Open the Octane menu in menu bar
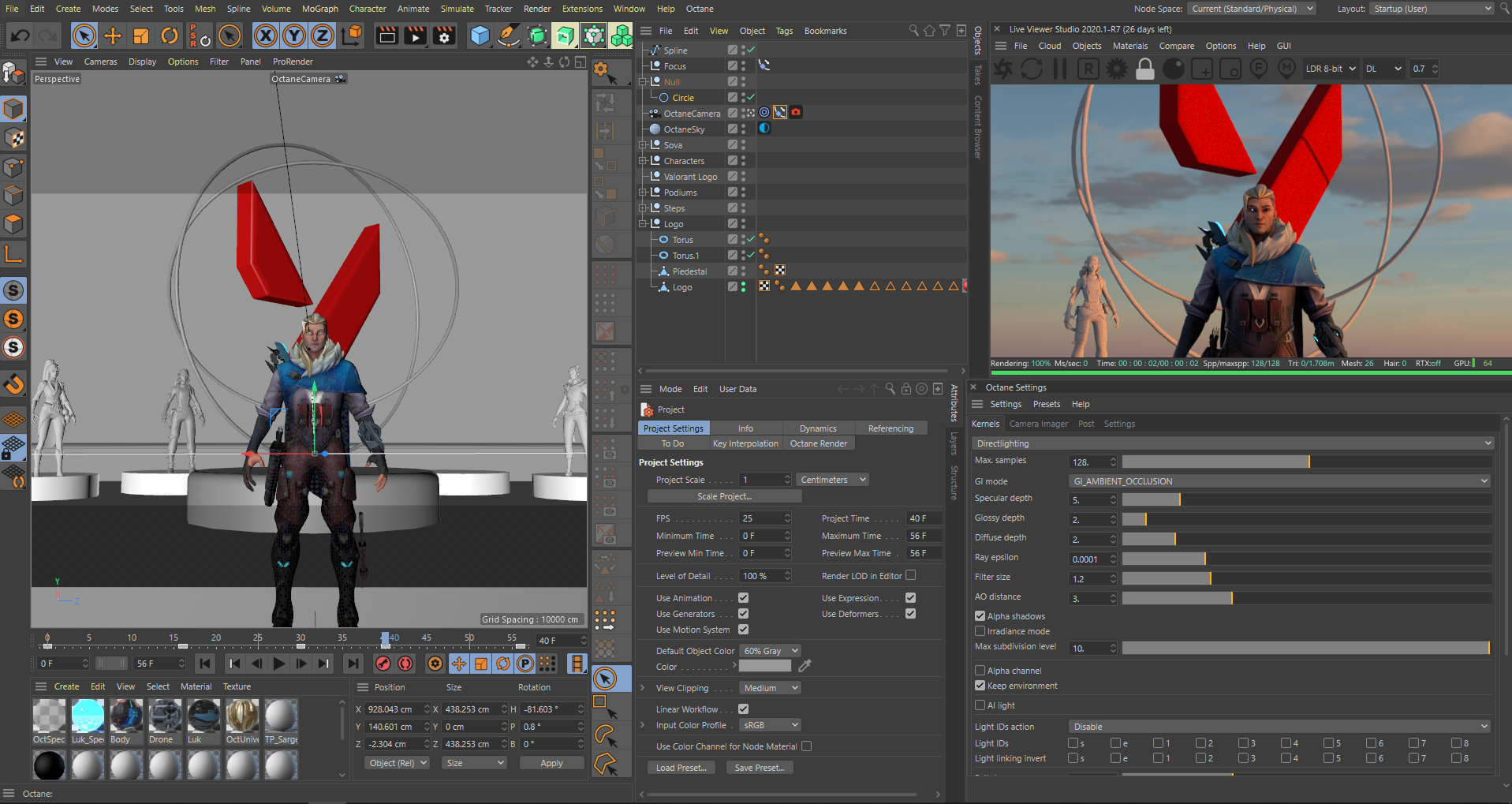This screenshot has width=1512, height=804. tap(700, 9)
